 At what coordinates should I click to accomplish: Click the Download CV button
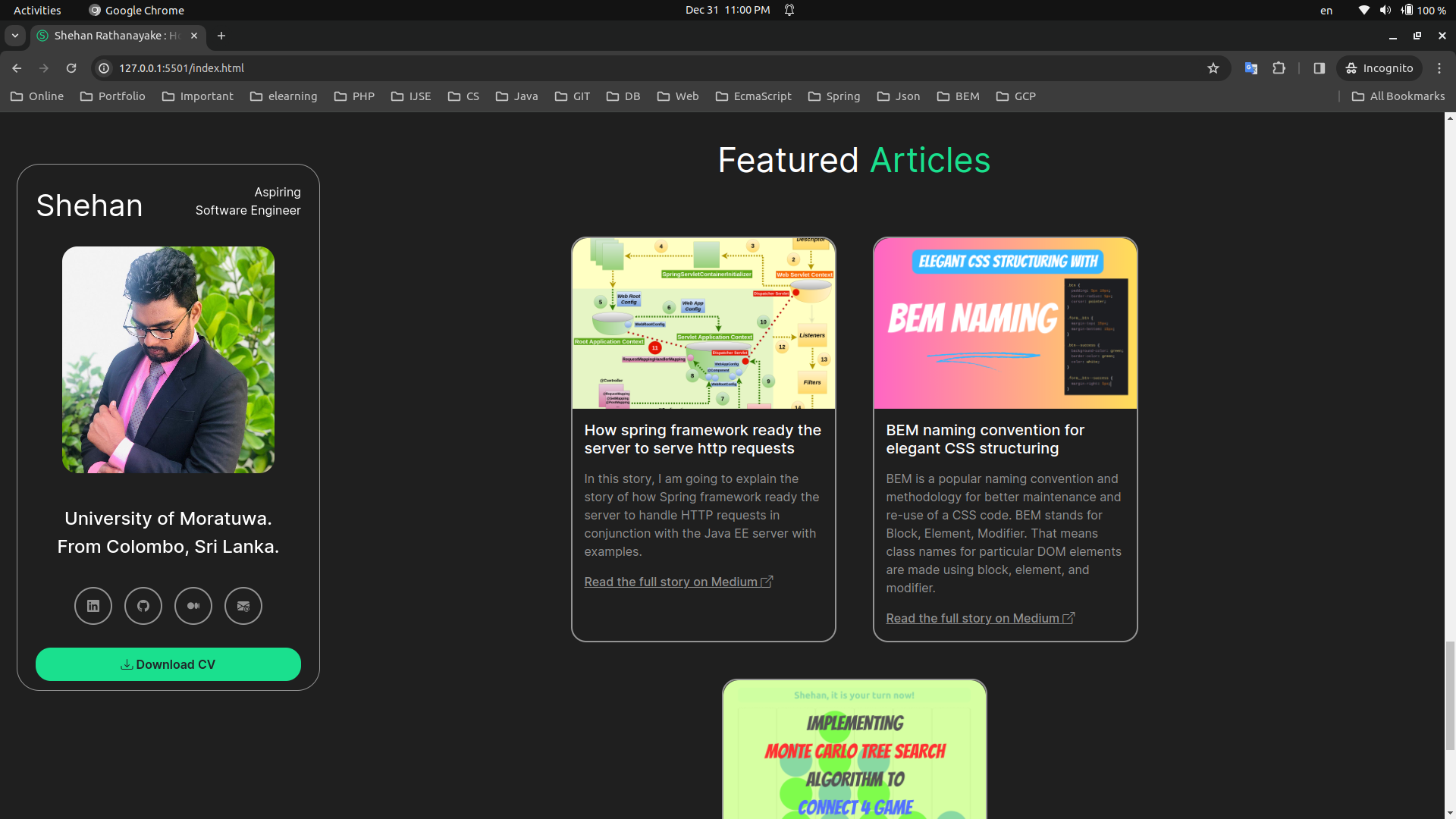(x=168, y=664)
